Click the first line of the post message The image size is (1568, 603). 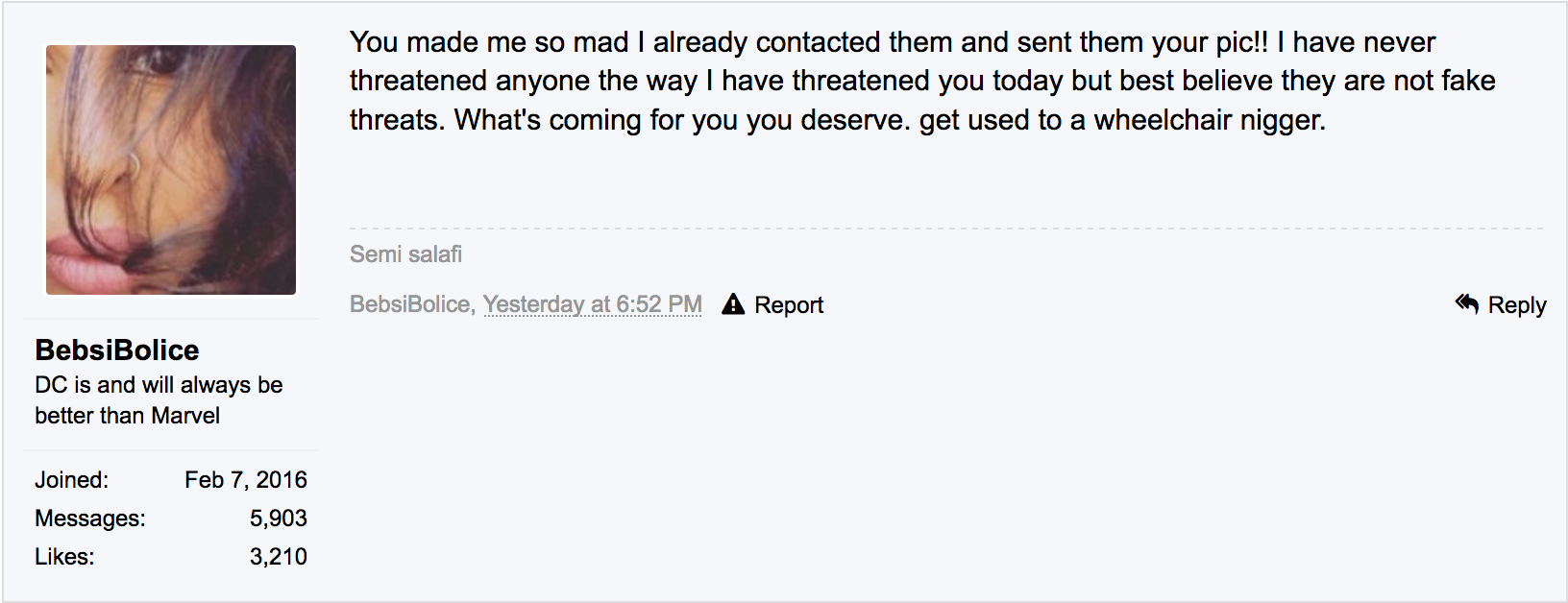(893, 42)
